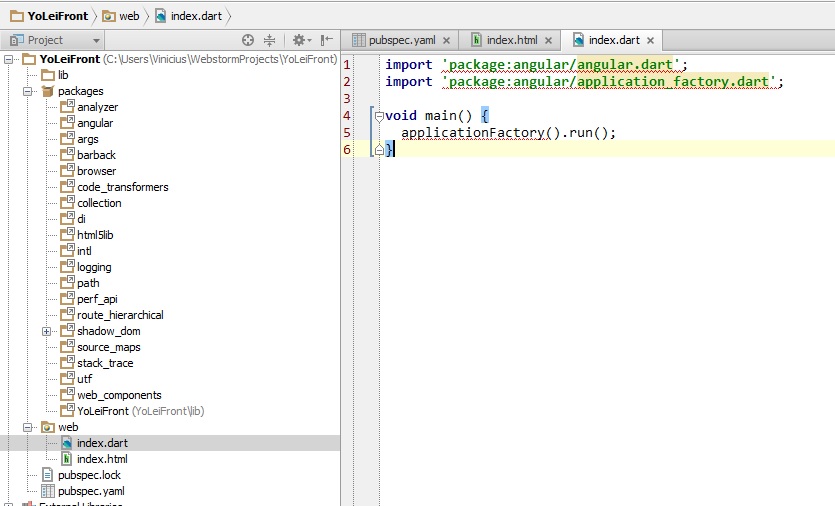Switch to the index.html editor tab
The height and width of the screenshot is (506, 835).
coord(510,40)
